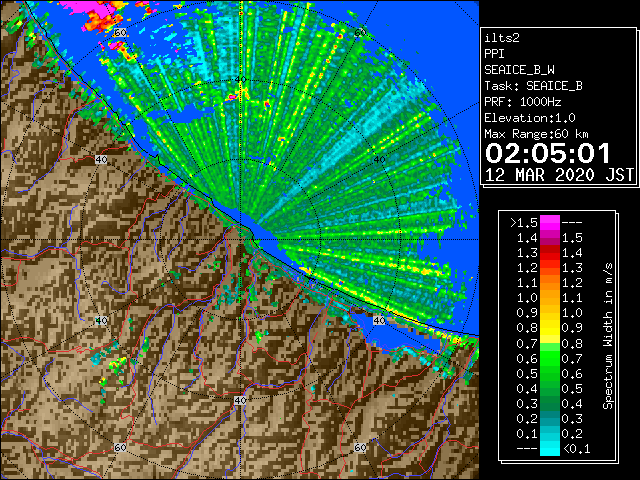
Task: Select the date '12 MAR 2020 JST'
Action: (559, 175)
